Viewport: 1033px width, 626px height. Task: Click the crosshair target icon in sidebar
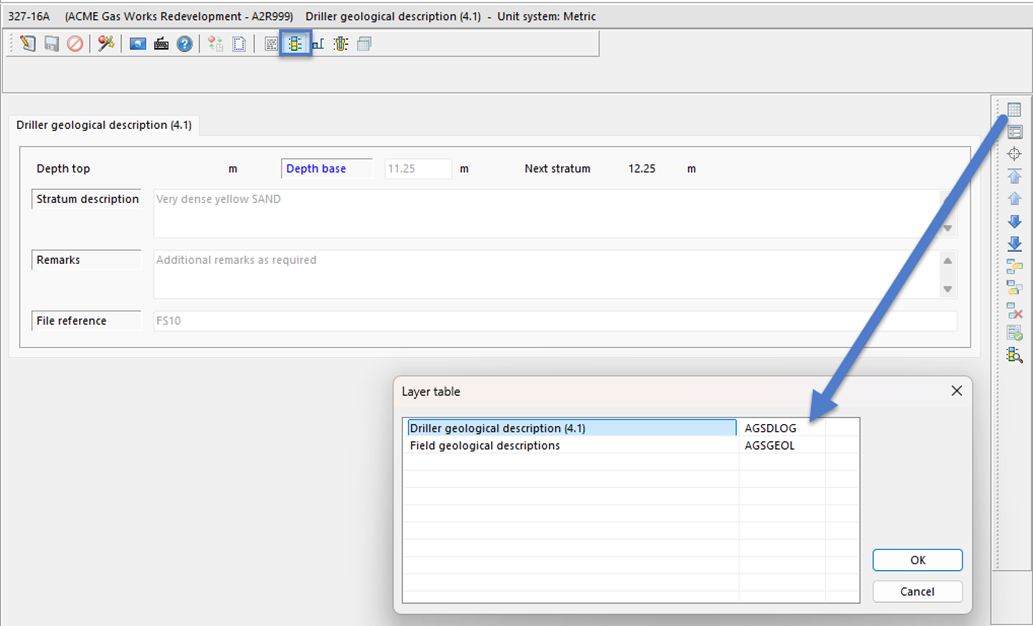click(x=1014, y=154)
